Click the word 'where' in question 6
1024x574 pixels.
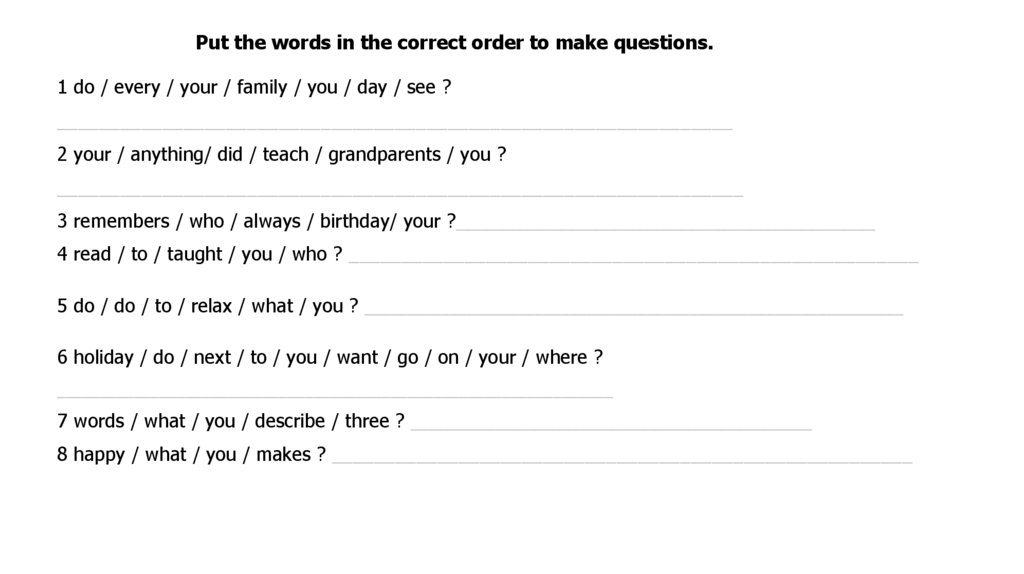coord(561,358)
